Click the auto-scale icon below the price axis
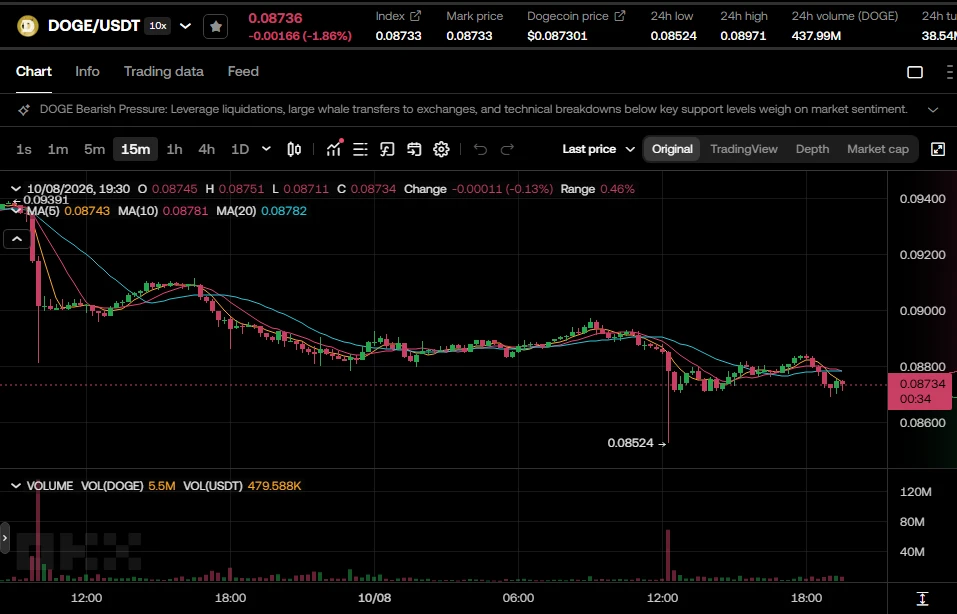 click(922, 598)
